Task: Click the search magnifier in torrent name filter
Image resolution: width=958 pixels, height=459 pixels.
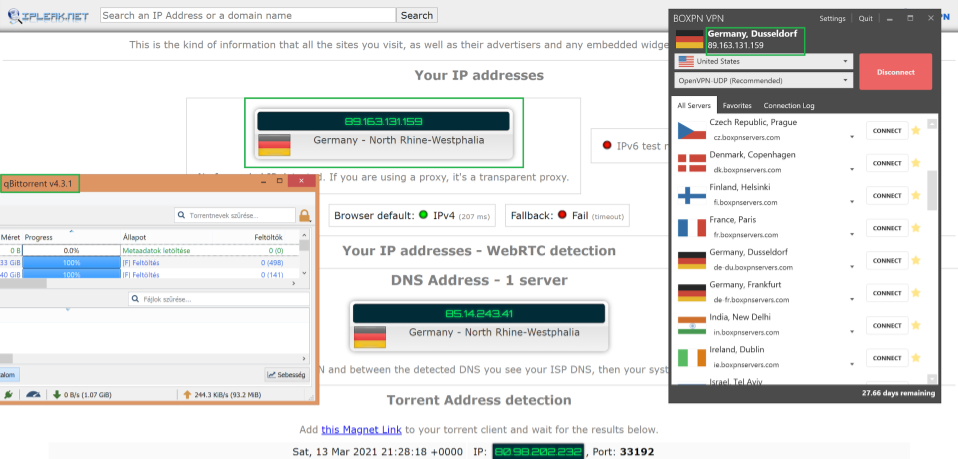Action: [181, 216]
